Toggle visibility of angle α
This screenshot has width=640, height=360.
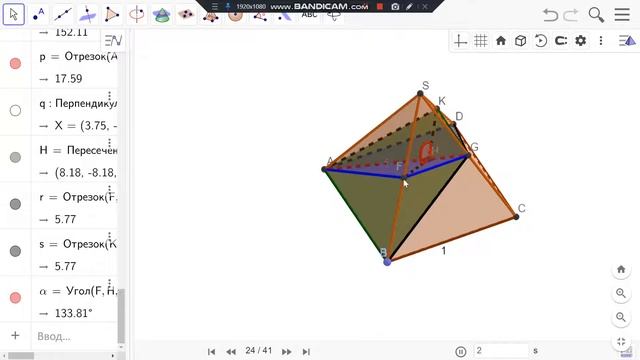(x=16, y=298)
